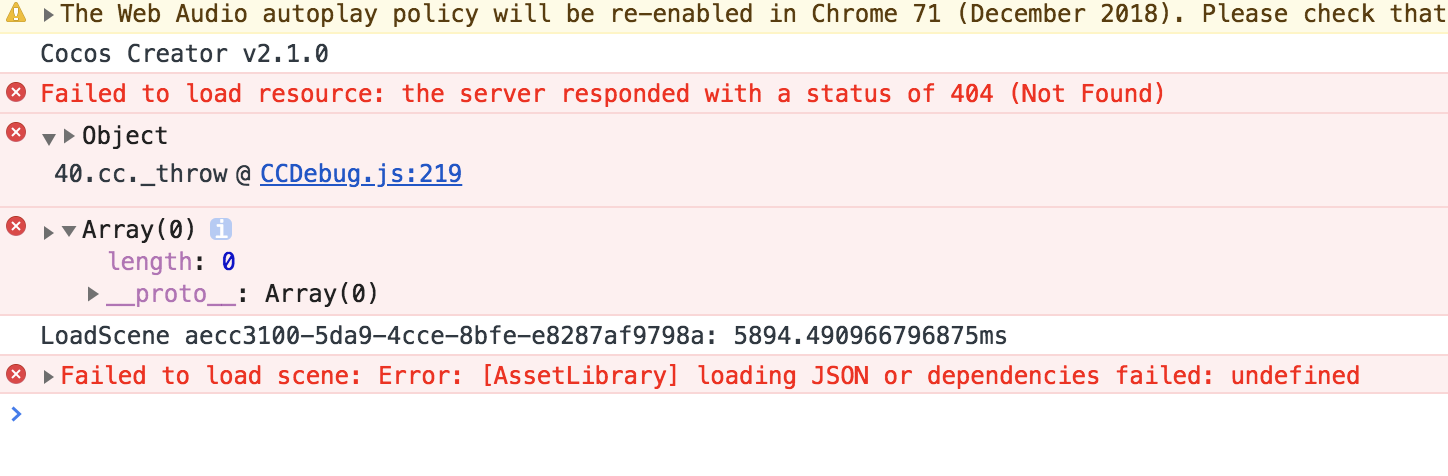Collapse the Object error's stack trace arrow
This screenshot has width=1448, height=476.
coord(49,138)
